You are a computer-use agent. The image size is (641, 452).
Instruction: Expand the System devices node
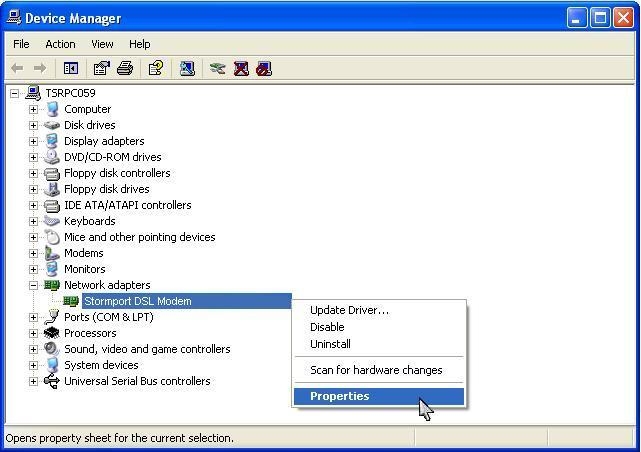tap(33, 365)
